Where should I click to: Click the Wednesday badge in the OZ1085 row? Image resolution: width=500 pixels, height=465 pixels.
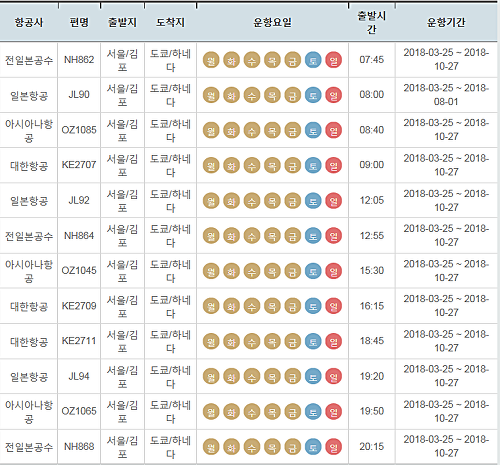click(x=252, y=130)
